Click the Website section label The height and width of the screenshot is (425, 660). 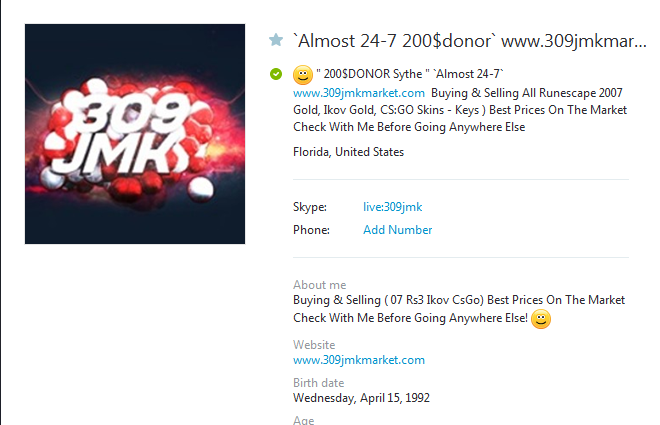314,345
